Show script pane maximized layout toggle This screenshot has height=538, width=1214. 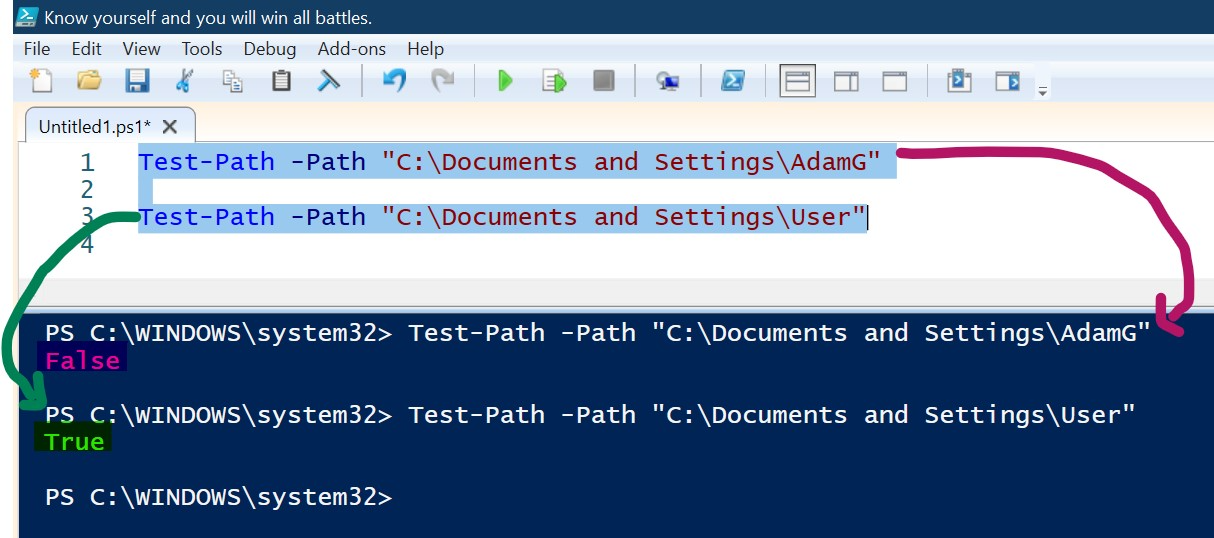894,81
